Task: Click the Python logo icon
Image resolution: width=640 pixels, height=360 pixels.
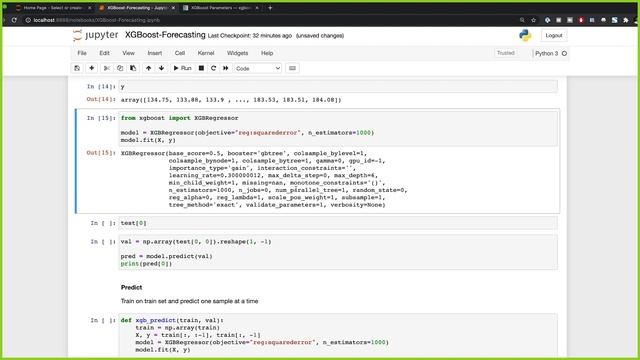Action: pyautogui.click(x=525, y=36)
